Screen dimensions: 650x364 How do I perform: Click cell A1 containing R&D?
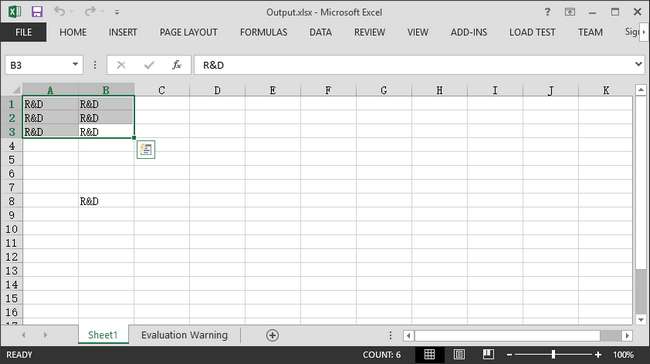[x=50, y=104]
